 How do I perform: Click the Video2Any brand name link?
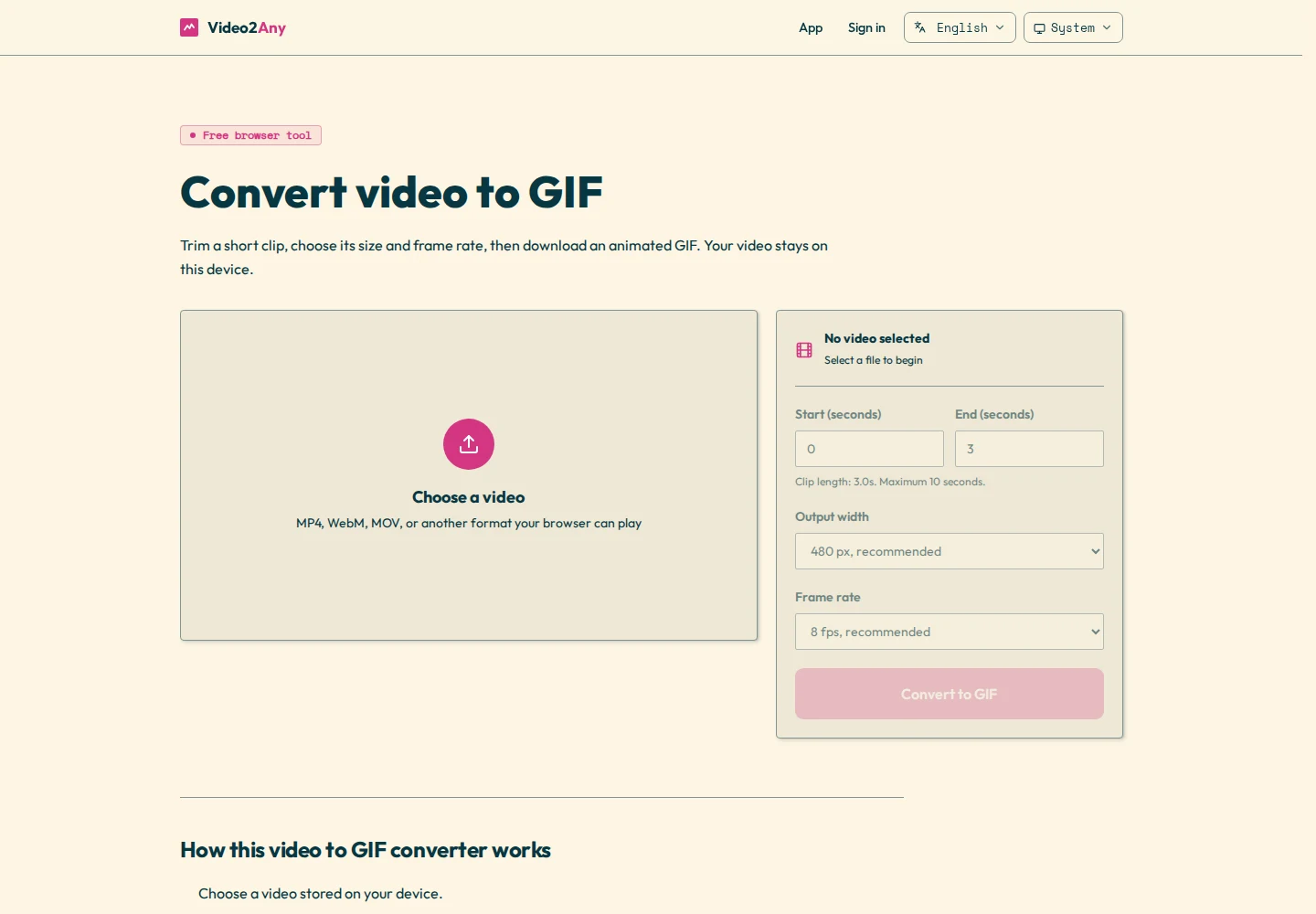(247, 27)
